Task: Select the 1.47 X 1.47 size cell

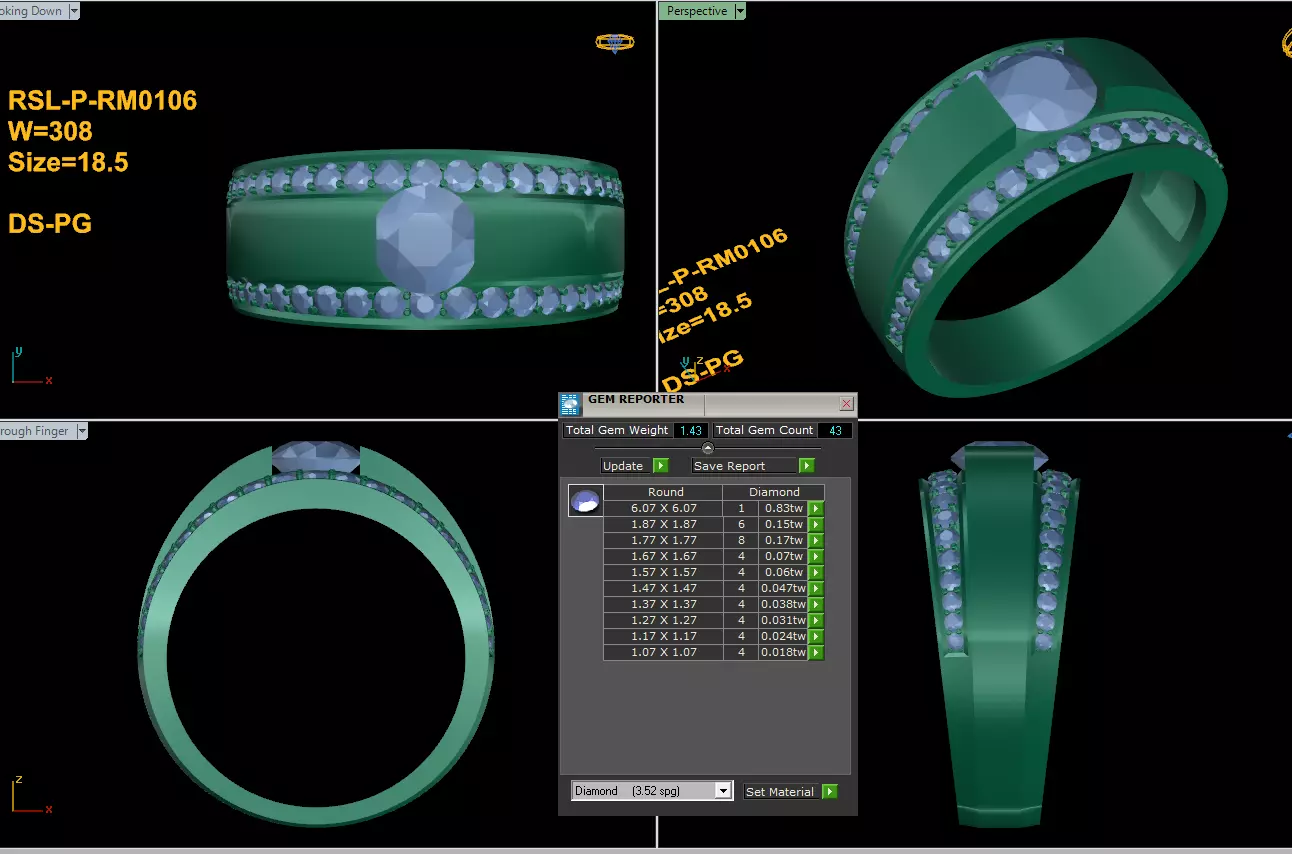Action: [663, 588]
